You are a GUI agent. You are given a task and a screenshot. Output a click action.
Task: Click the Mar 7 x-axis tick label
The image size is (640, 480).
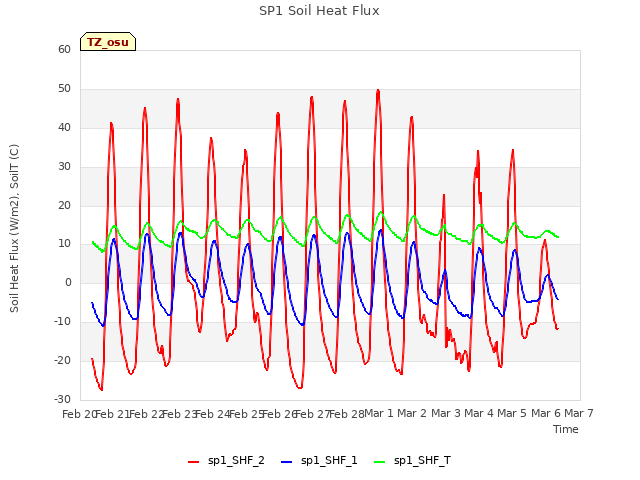coord(579,413)
